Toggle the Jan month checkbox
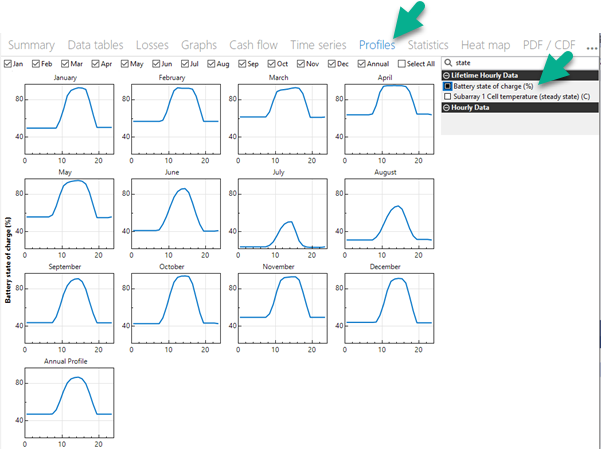601x449 pixels. pyautogui.click(x=8, y=64)
